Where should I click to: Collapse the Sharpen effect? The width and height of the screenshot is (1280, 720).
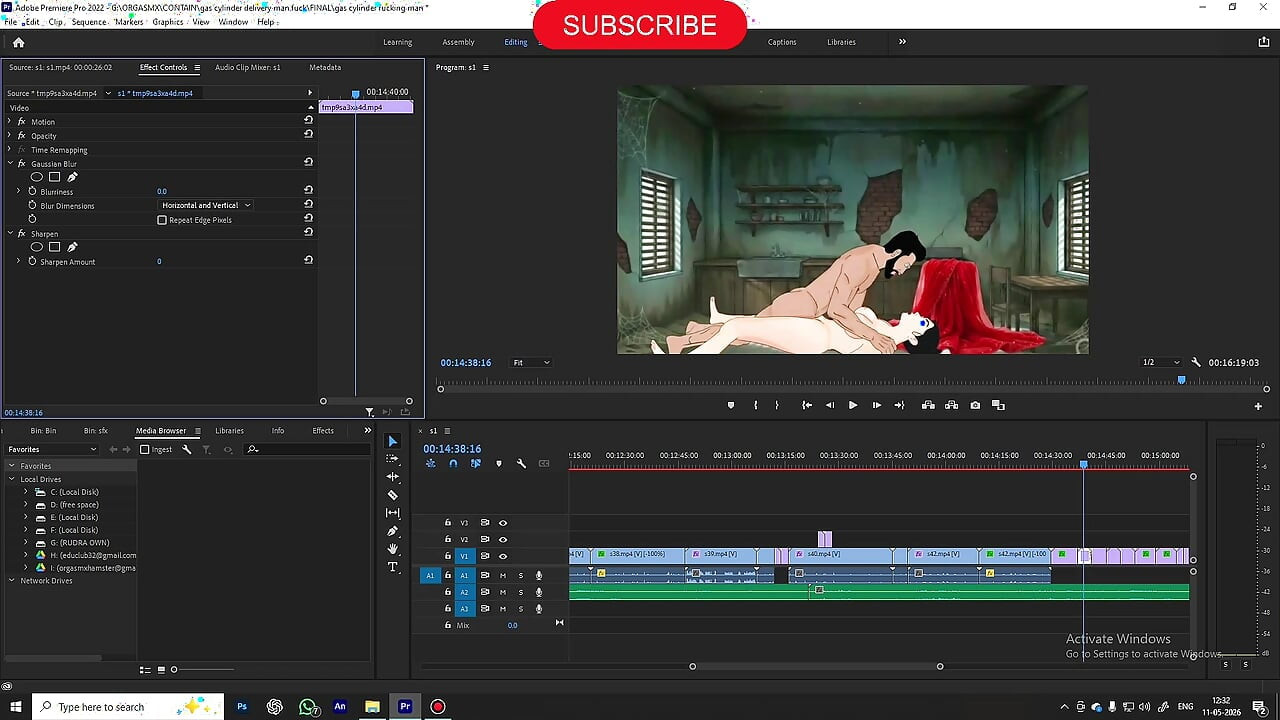[x=10, y=233]
